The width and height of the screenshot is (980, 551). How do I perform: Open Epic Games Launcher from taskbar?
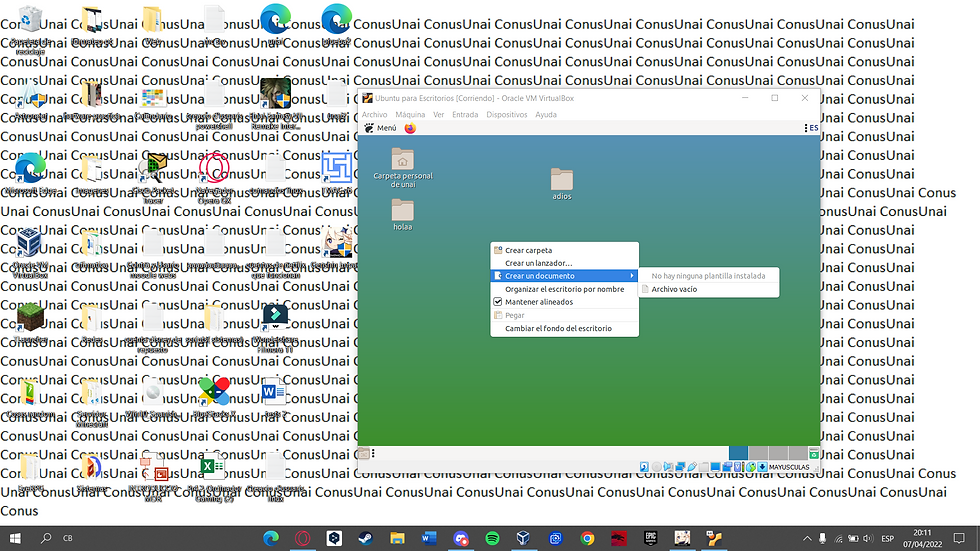point(651,538)
